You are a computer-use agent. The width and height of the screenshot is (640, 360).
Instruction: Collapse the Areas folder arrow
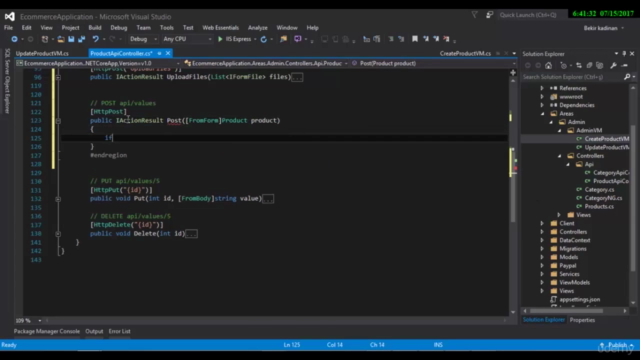(x=542, y=114)
